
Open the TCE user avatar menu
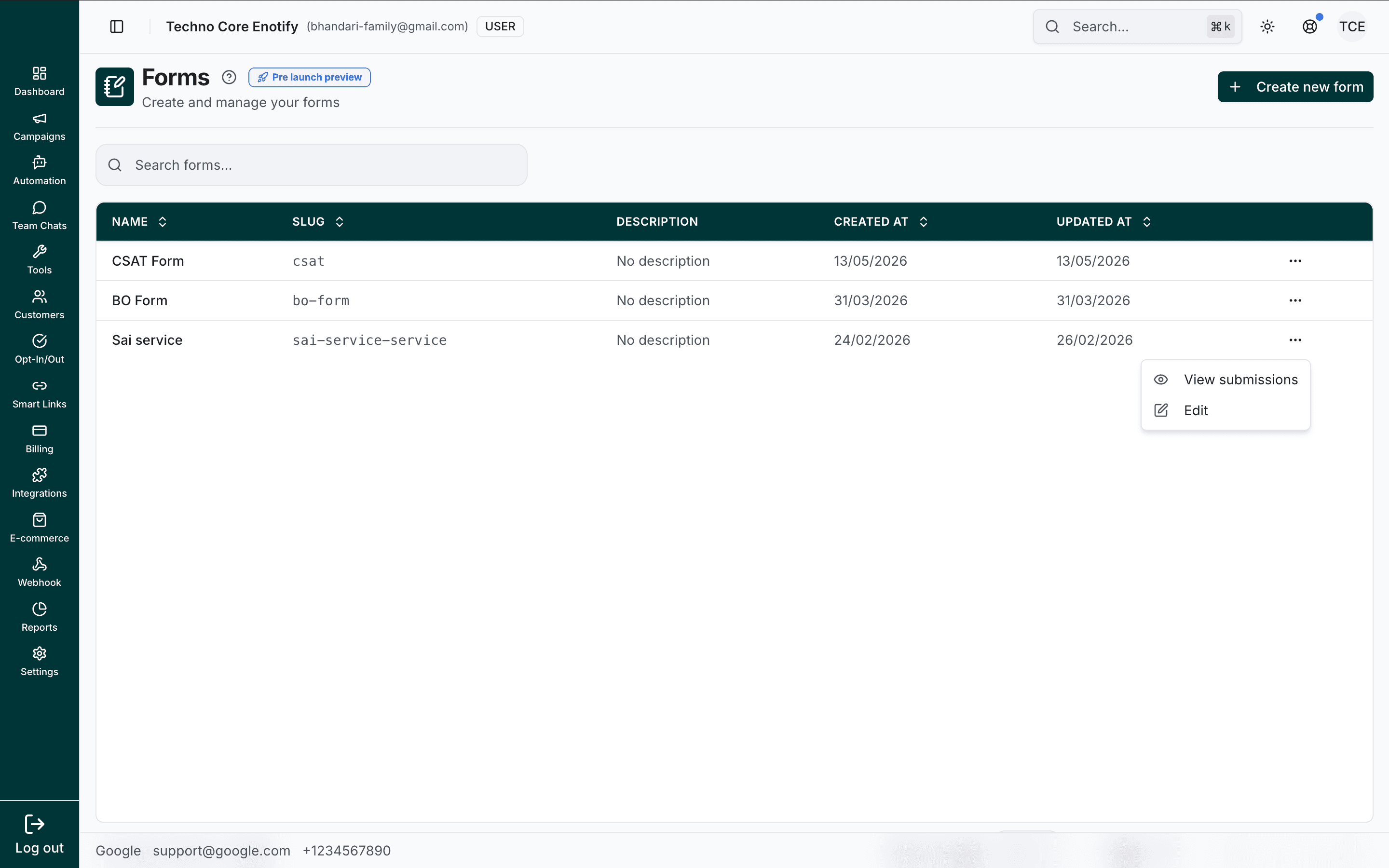pos(1352,27)
